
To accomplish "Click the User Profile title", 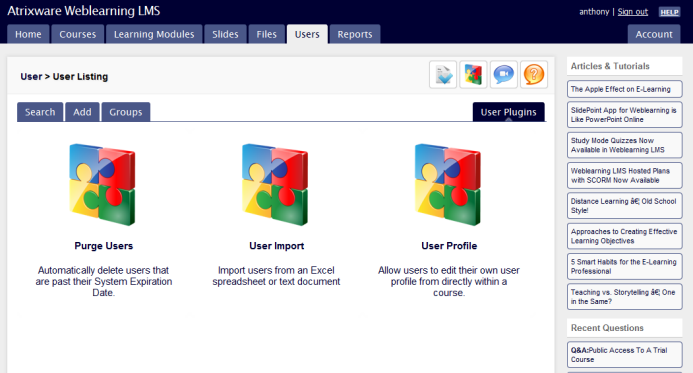I will [449, 246].
